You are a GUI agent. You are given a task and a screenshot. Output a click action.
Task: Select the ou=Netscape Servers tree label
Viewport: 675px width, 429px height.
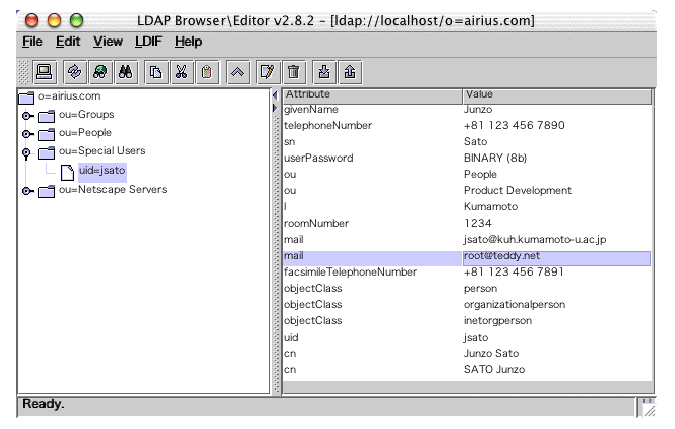coord(113,189)
